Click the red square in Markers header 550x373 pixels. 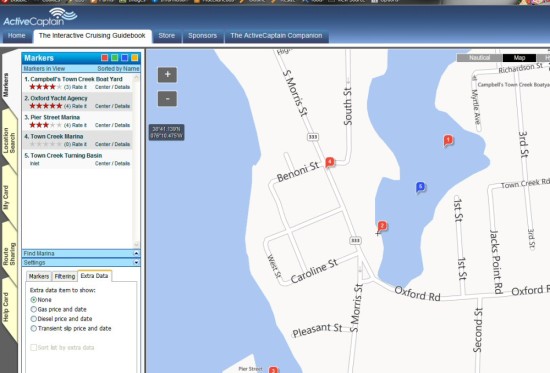coord(105,58)
